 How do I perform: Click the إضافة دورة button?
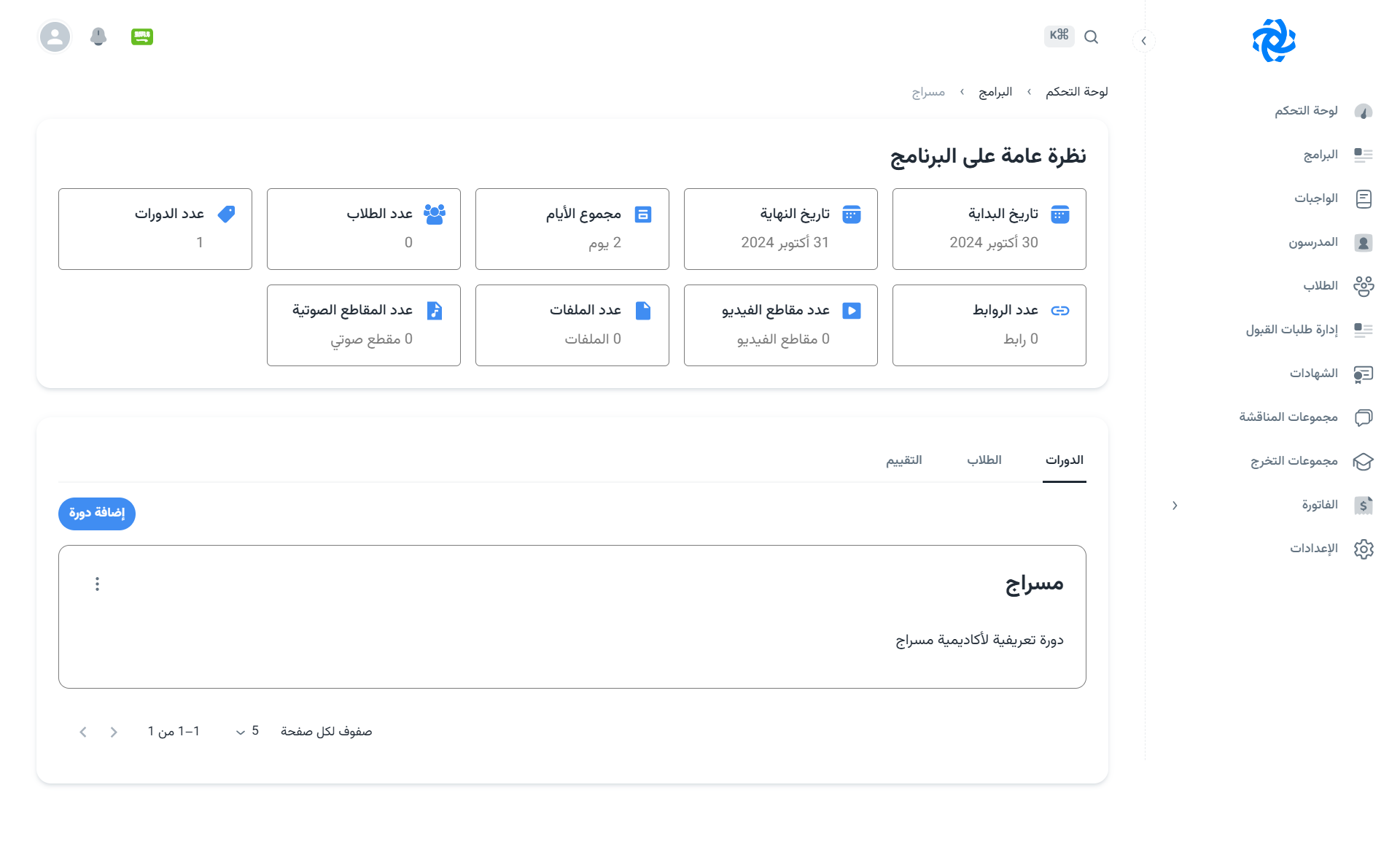point(97,513)
